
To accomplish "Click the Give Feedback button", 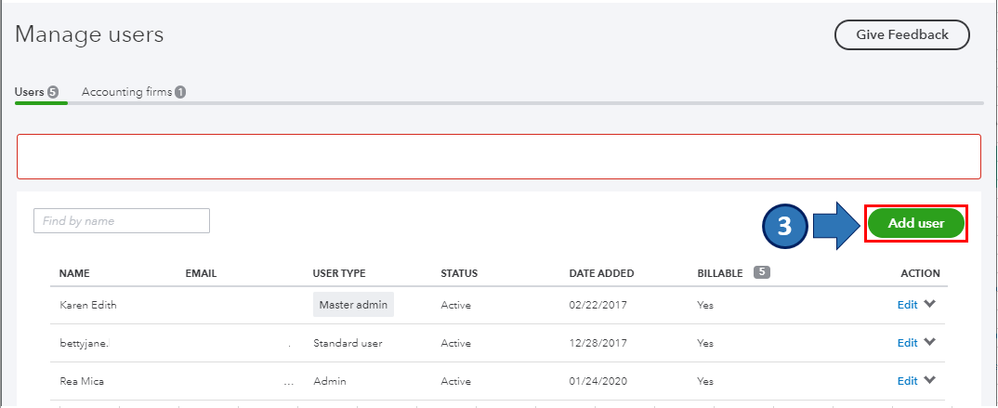I will click(902, 35).
